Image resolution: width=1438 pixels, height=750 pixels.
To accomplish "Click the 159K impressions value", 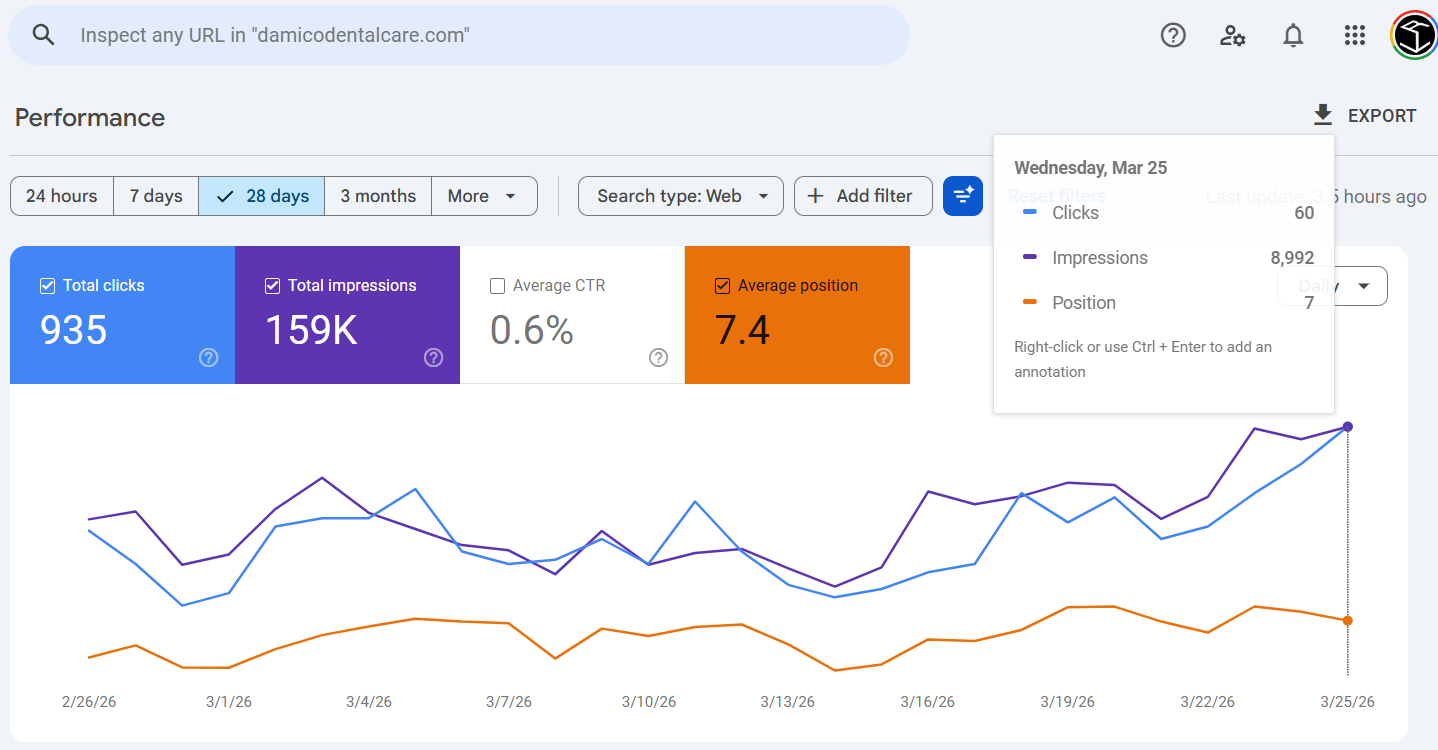I will [311, 330].
